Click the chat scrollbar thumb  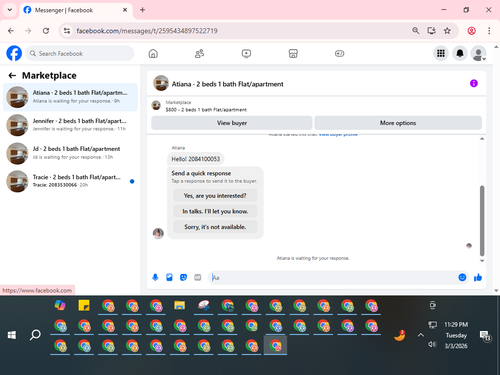coord(482,221)
